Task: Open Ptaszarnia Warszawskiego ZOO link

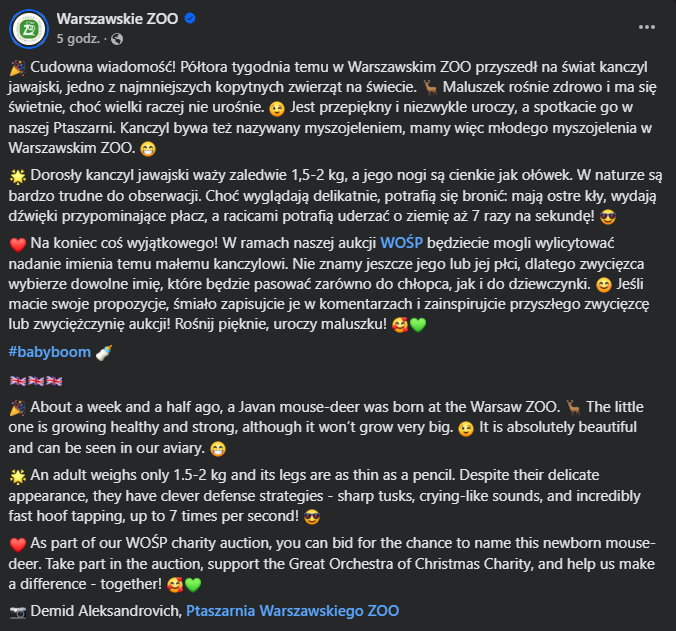Action: click(x=299, y=610)
